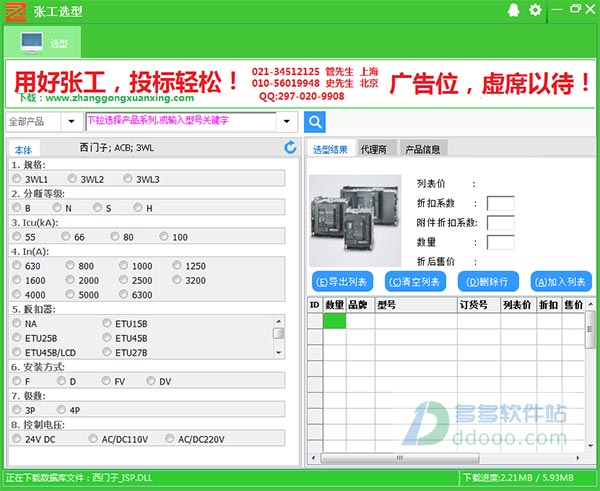Switch to the 选型结果 tab
The height and width of the screenshot is (491, 600).
click(x=330, y=149)
